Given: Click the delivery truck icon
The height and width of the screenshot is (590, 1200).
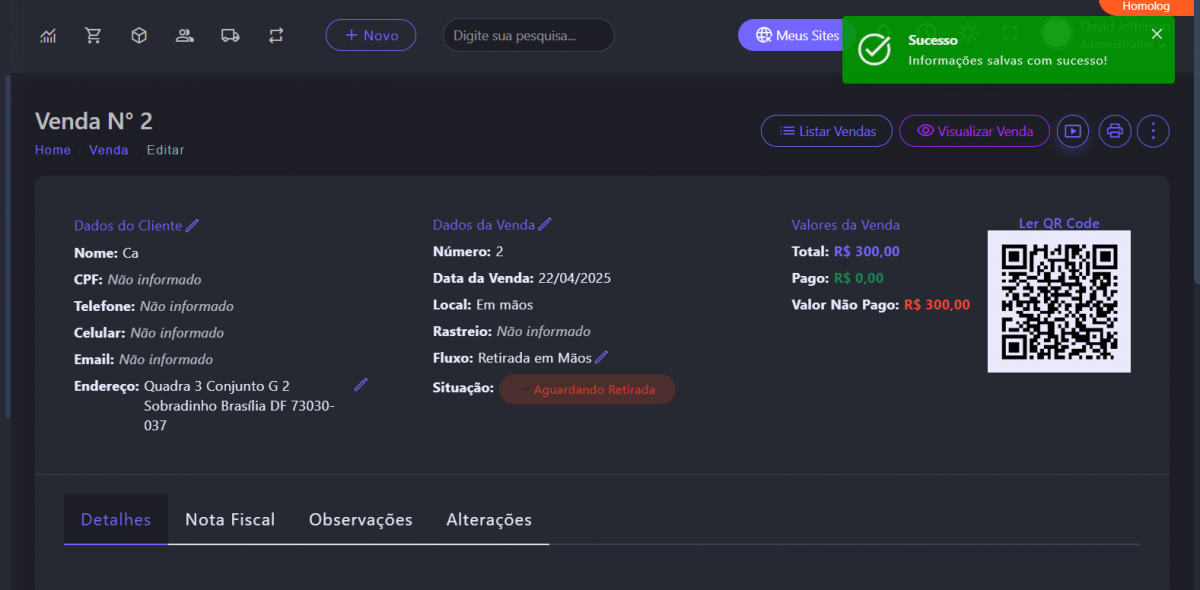Looking at the screenshot, I should 230,36.
